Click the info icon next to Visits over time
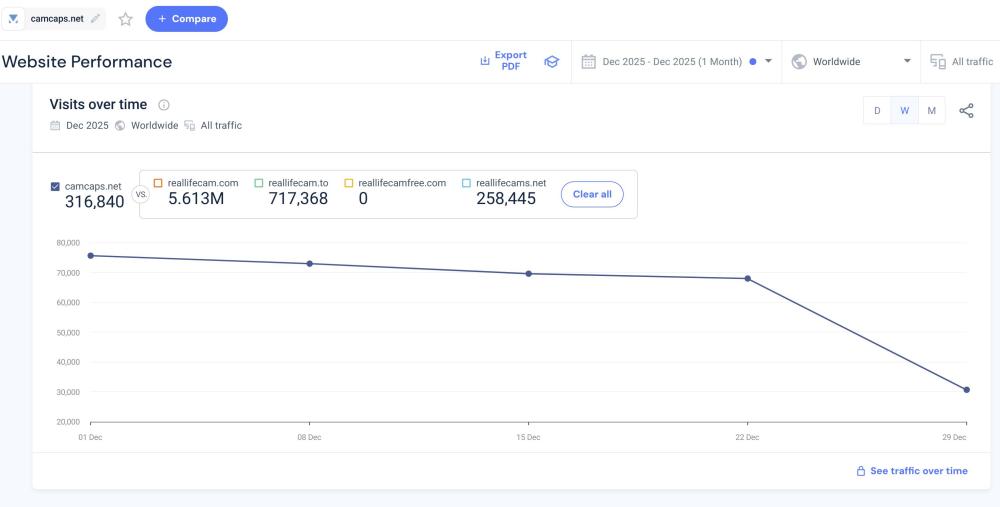 164,105
